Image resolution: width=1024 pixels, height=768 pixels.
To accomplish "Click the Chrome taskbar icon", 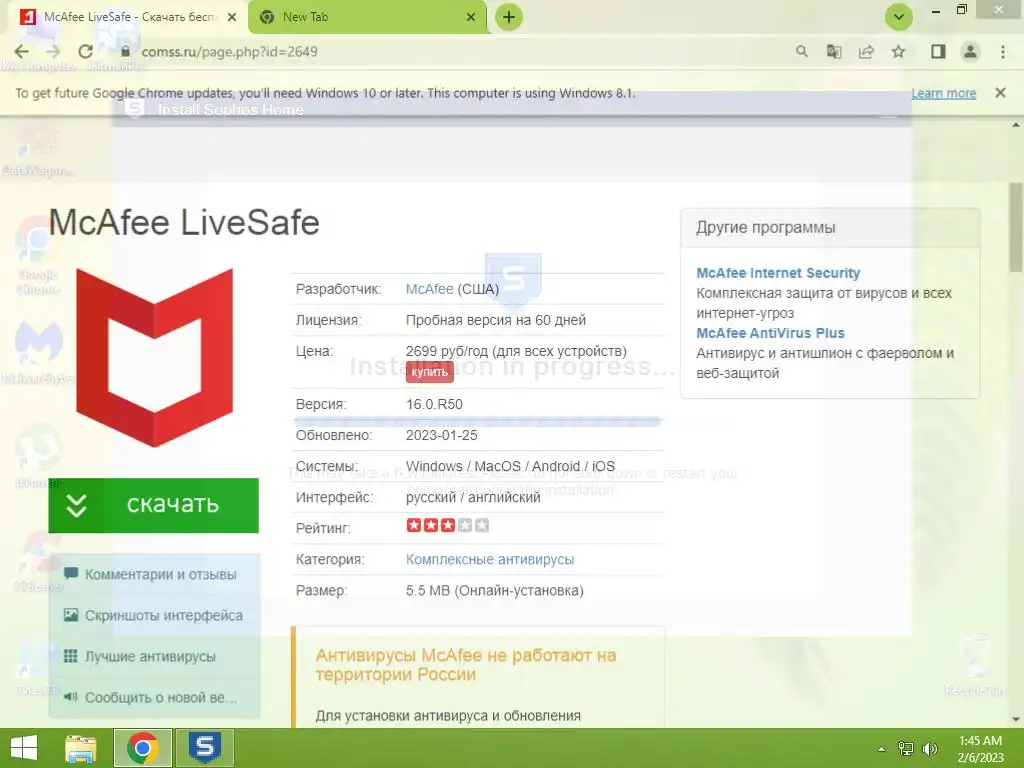I will [x=143, y=748].
